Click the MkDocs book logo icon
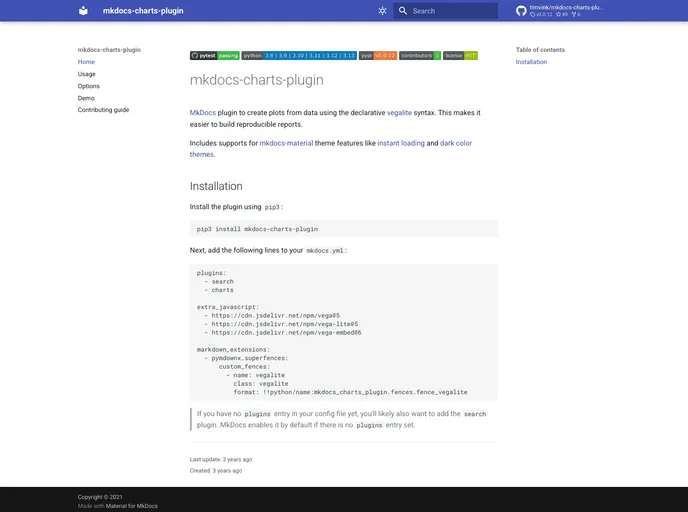 point(83,11)
